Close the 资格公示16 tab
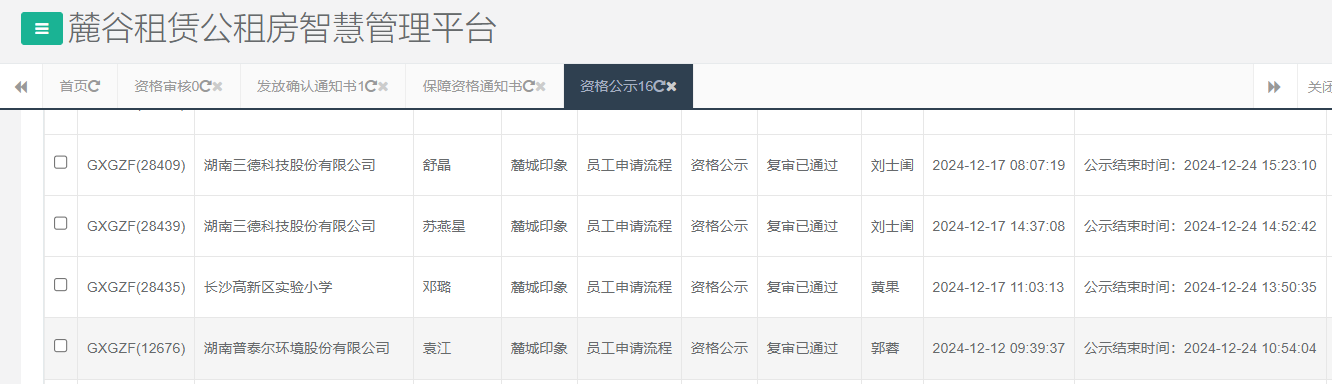 pos(672,87)
